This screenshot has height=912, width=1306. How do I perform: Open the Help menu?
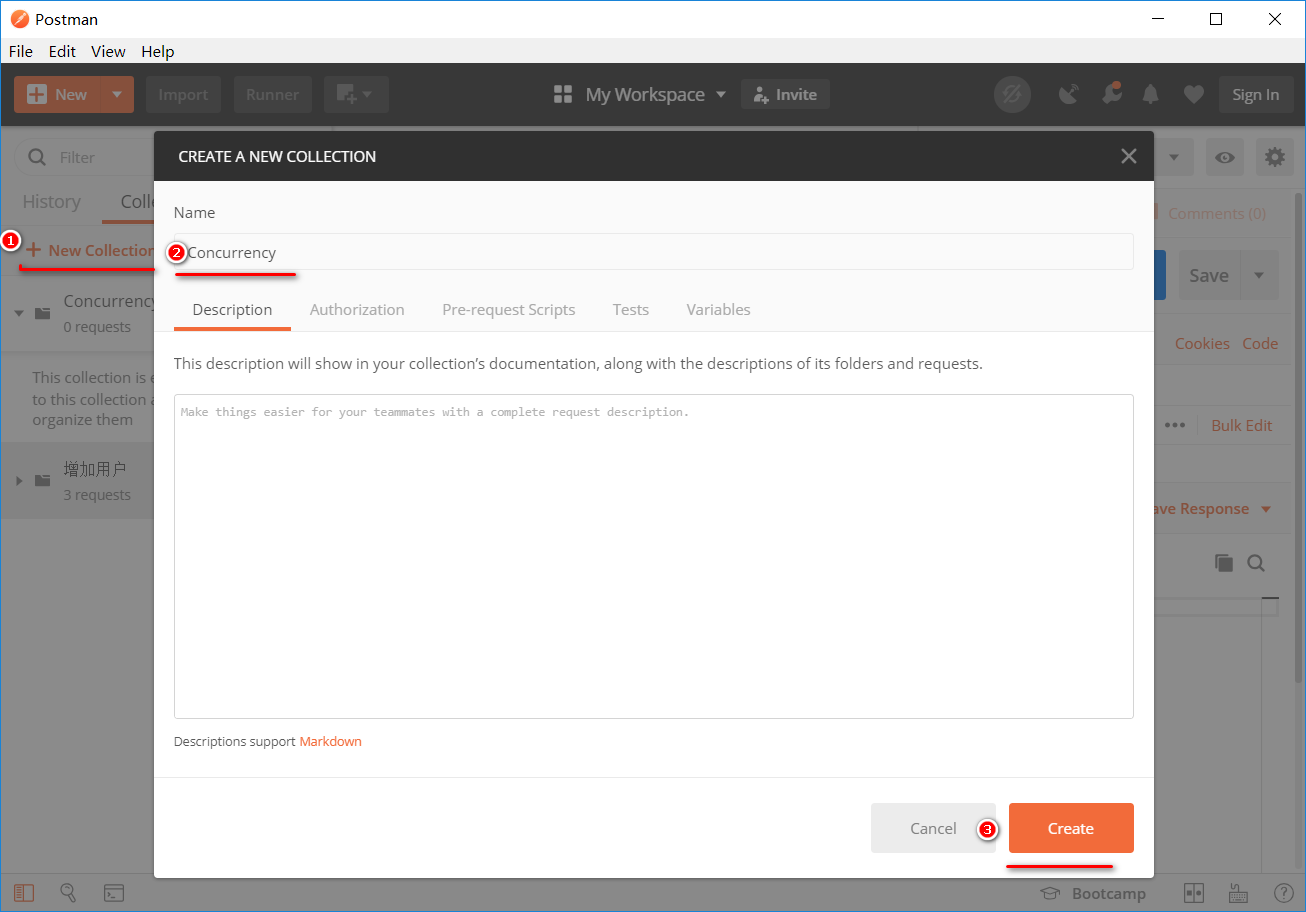157,51
